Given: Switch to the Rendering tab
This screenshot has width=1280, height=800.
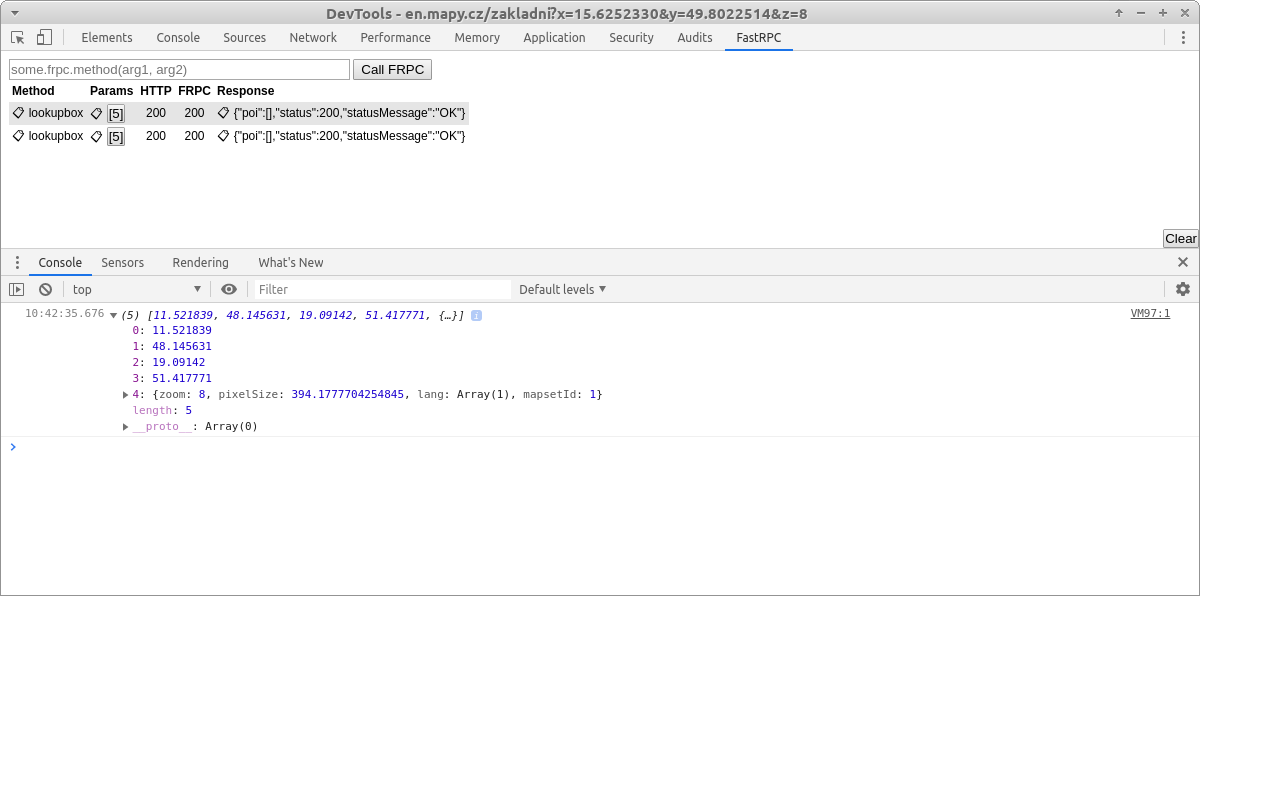Looking at the screenshot, I should (x=200, y=262).
